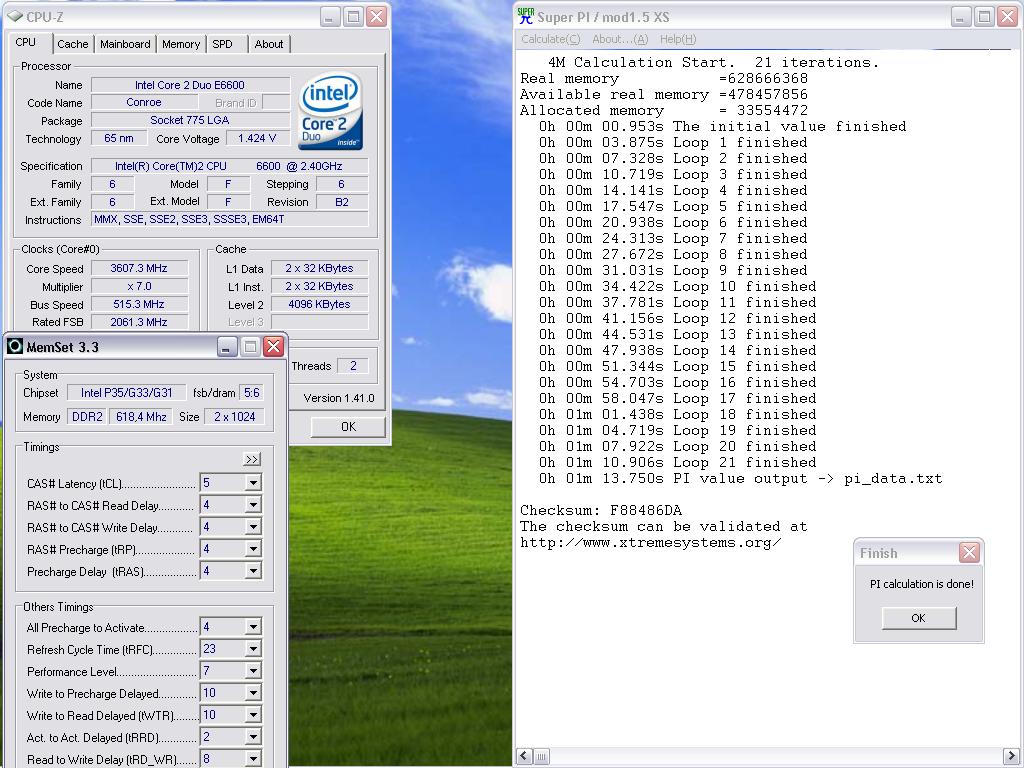The height and width of the screenshot is (768, 1024).
Task: Open the Write to Precharge Delayed dropdown
Action: 253,693
